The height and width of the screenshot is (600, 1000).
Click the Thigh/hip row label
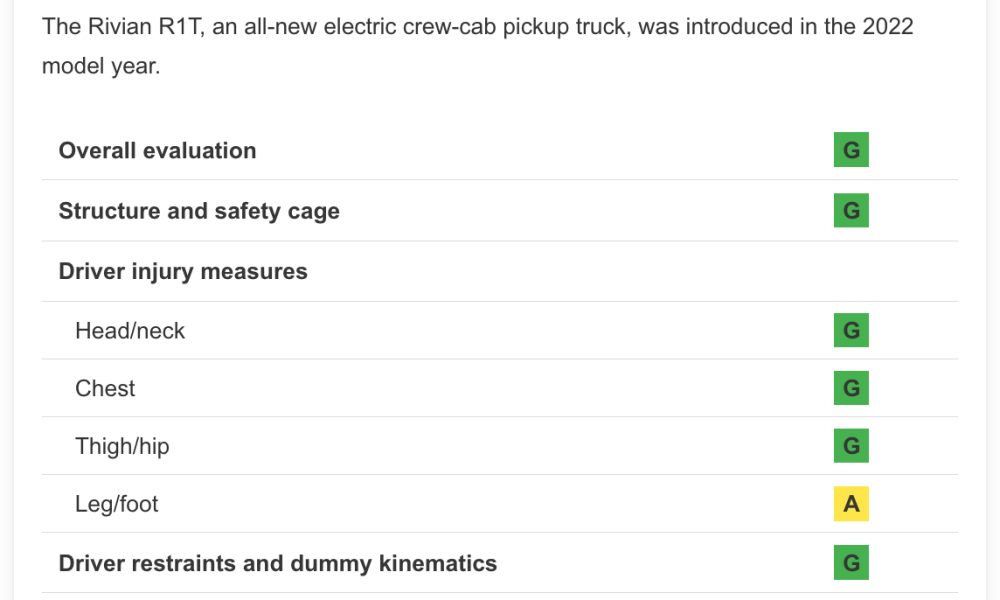click(x=122, y=446)
